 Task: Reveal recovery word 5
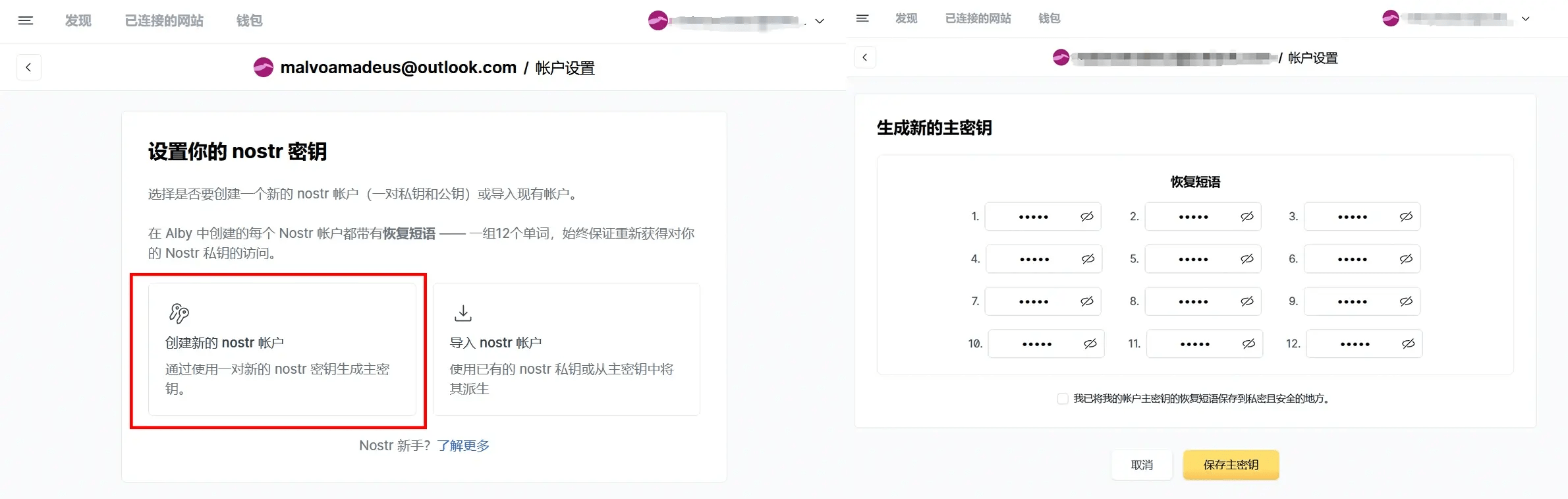1247,259
